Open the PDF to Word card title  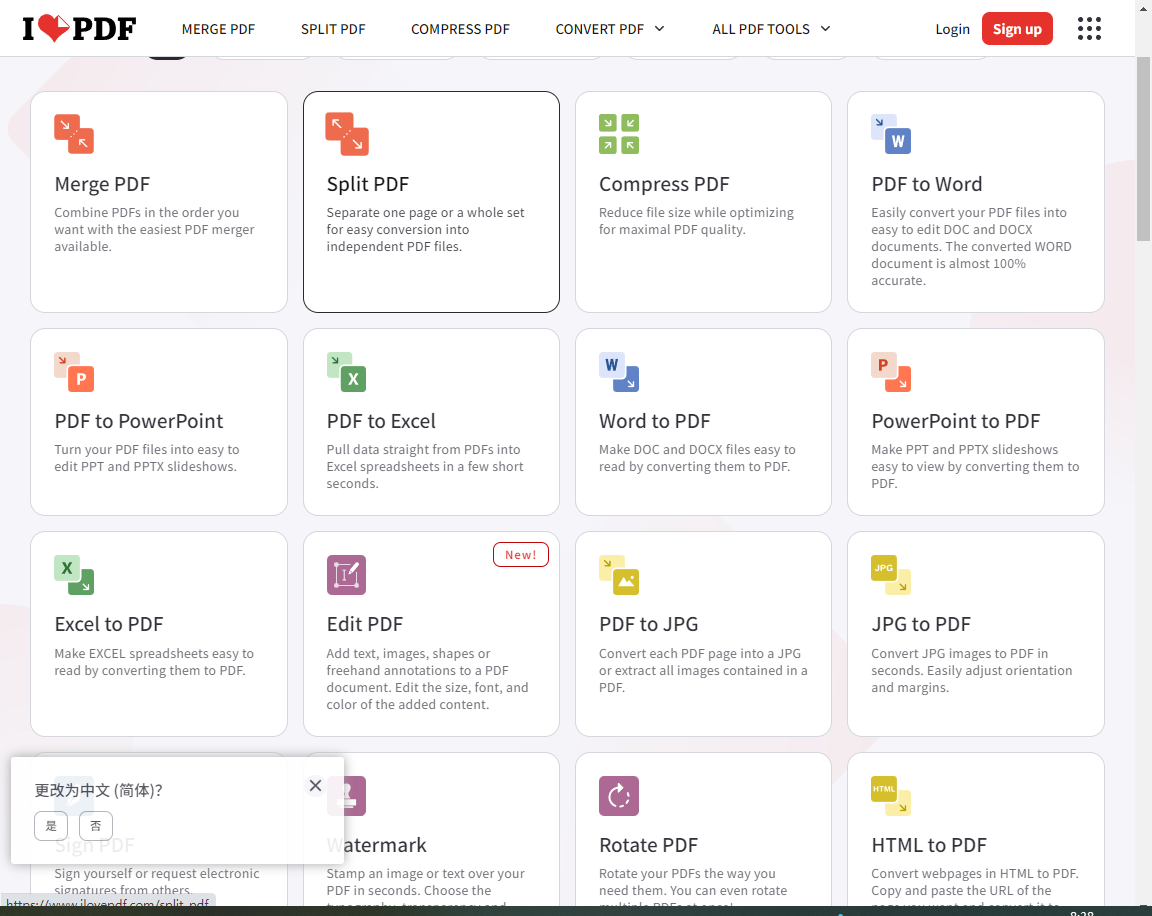926,184
